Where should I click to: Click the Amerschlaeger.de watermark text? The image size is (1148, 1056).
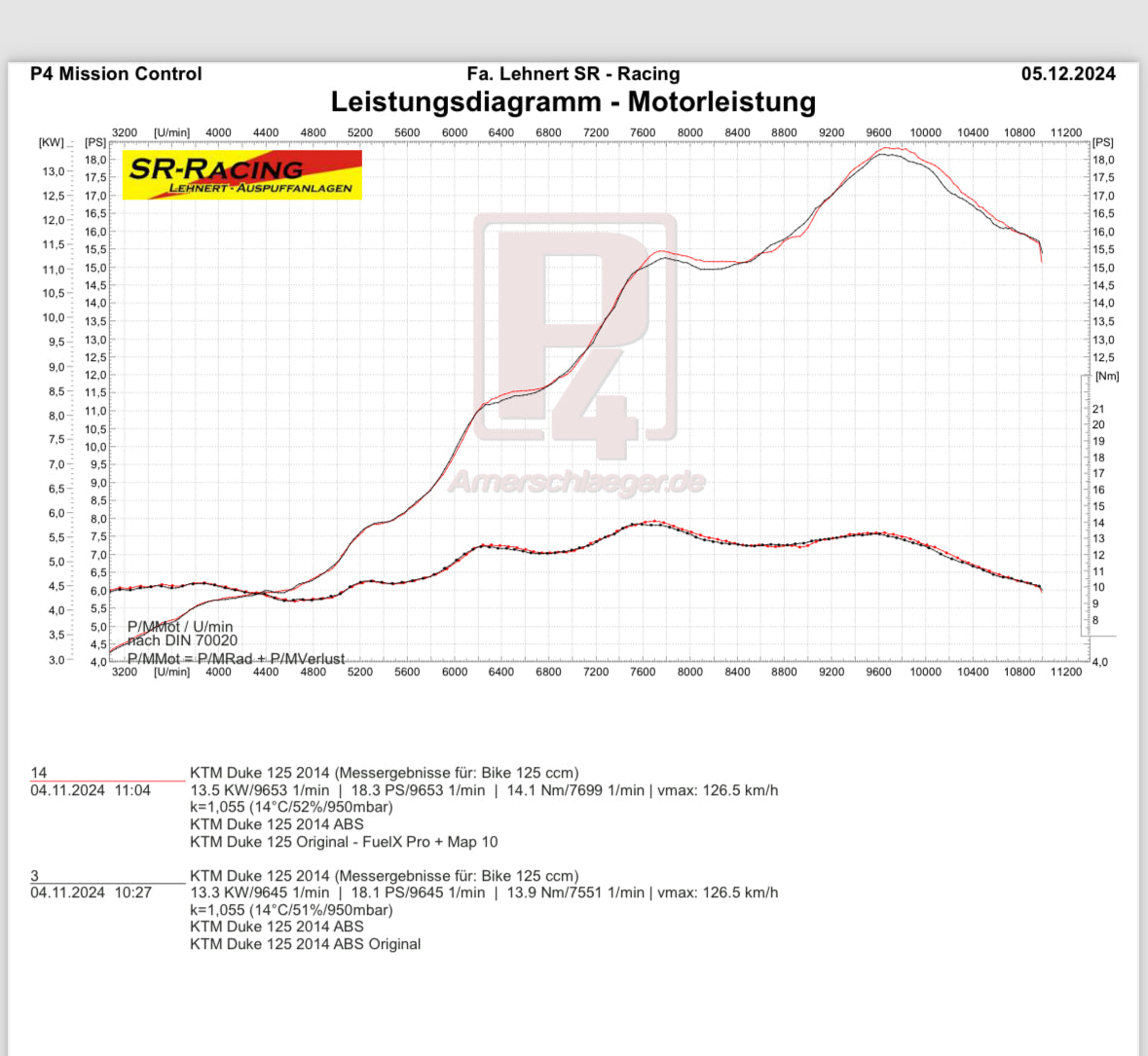577,483
